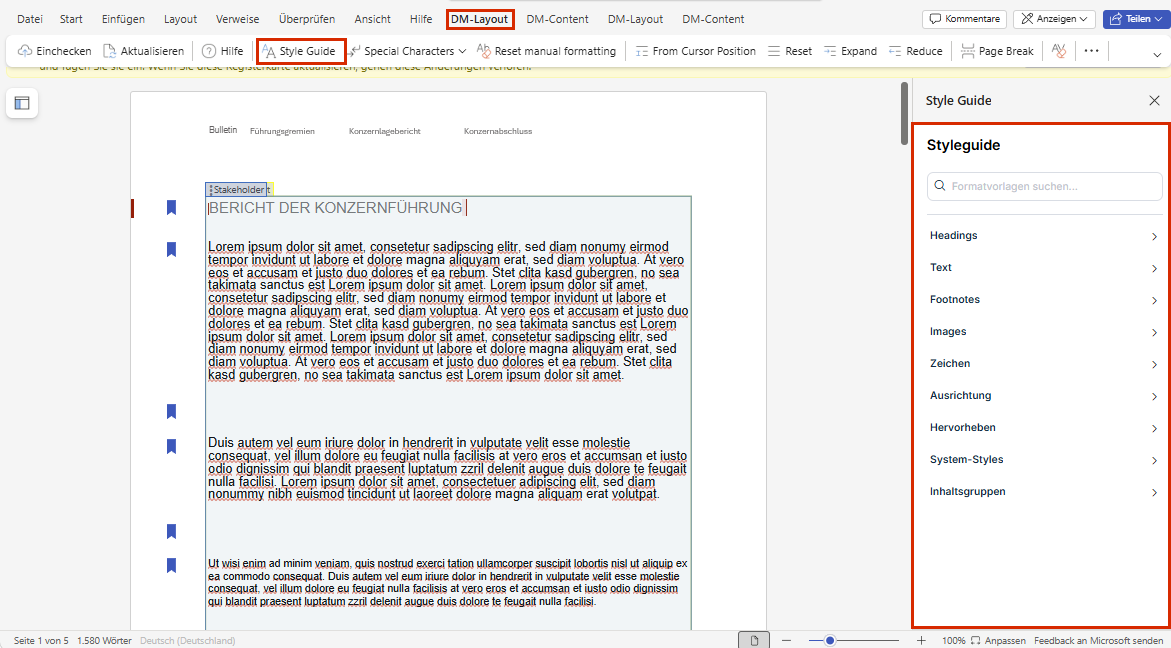The width and height of the screenshot is (1171, 648).
Task: Open the Anzeigen mode dropdown
Action: (1054, 19)
